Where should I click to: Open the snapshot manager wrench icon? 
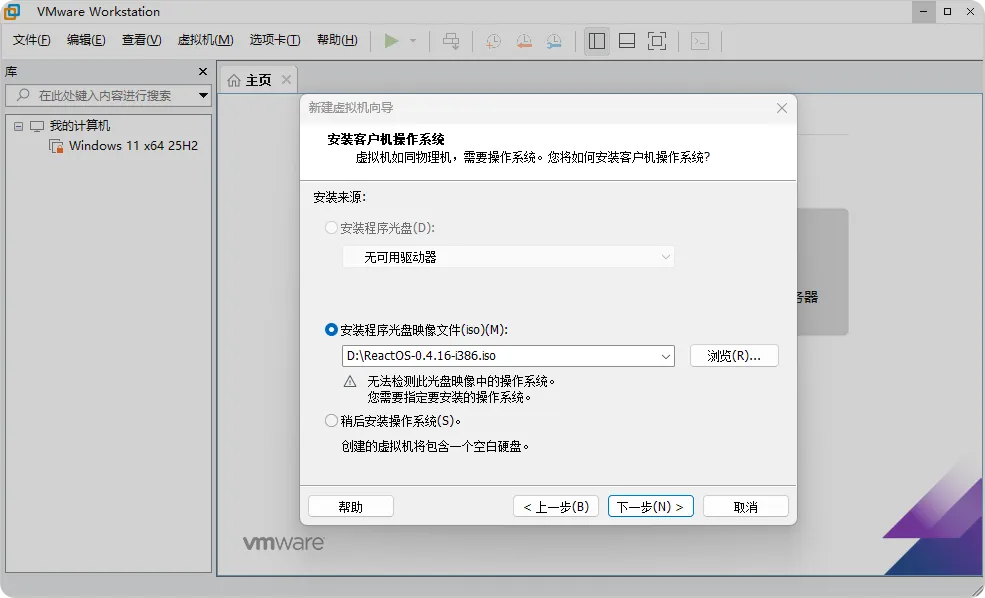click(x=554, y=41)
